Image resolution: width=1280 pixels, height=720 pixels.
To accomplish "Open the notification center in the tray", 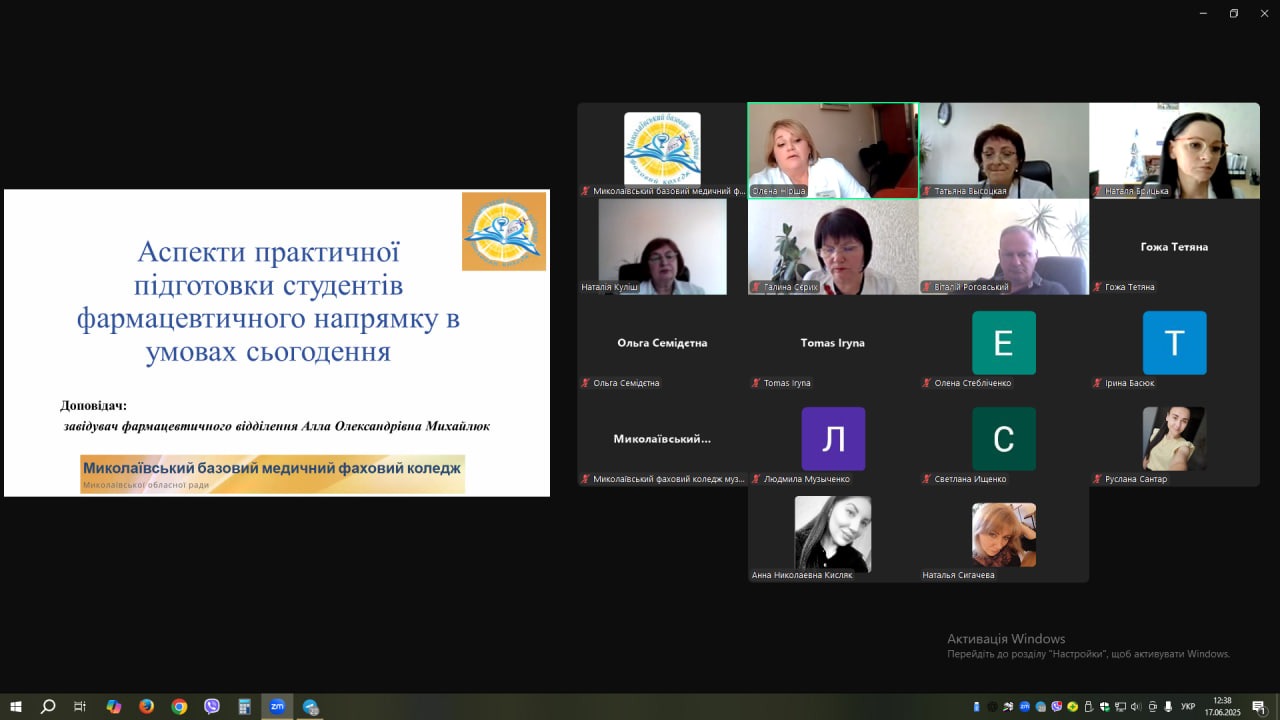I will 1258,707.
